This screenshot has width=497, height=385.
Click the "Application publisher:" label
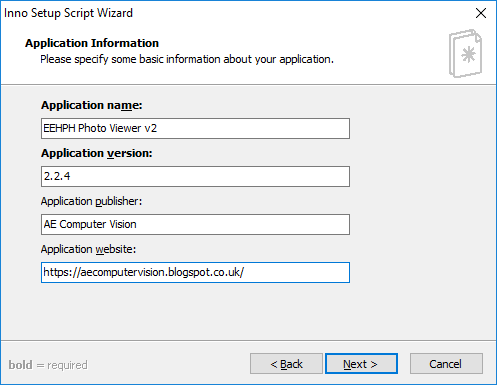pos(91,201)
